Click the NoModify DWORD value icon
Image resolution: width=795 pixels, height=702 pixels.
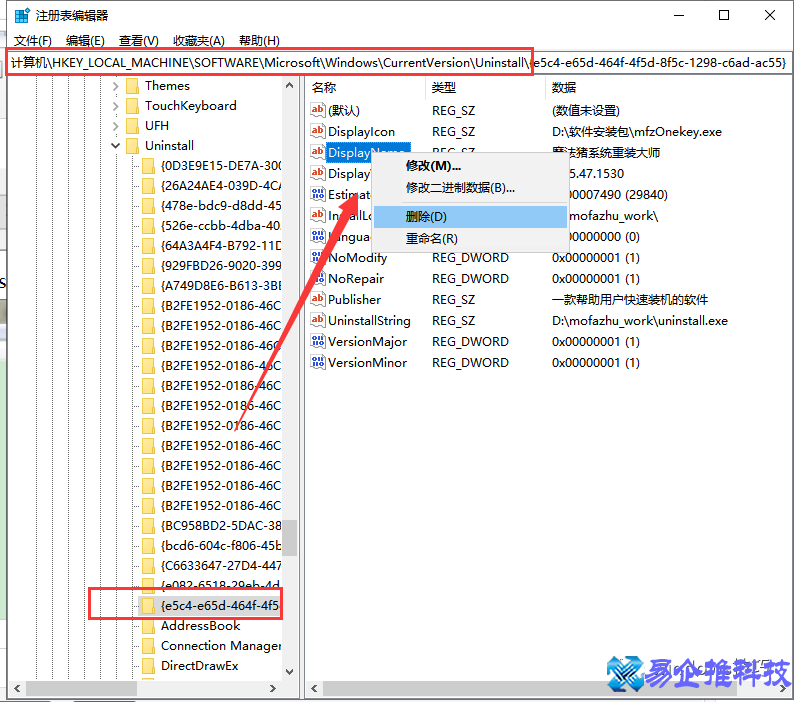(x=318, y=257)
